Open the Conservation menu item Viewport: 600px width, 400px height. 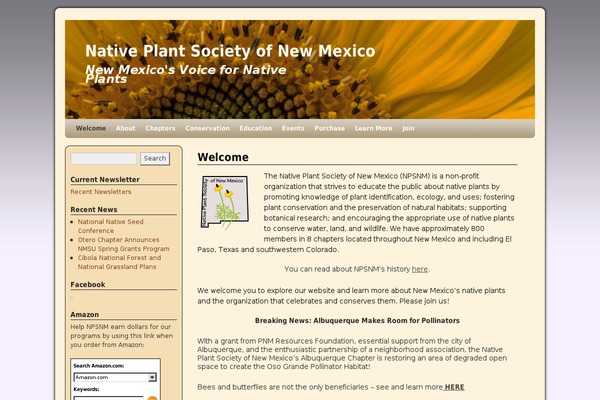tap(207, 128)
